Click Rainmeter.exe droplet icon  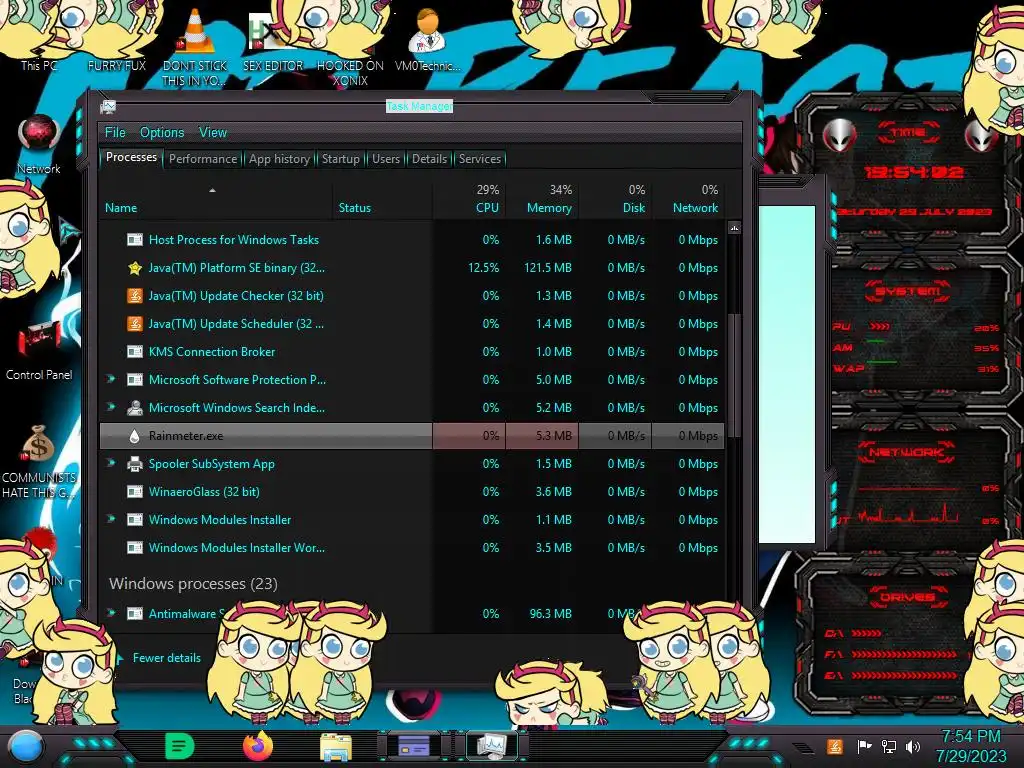135,436
